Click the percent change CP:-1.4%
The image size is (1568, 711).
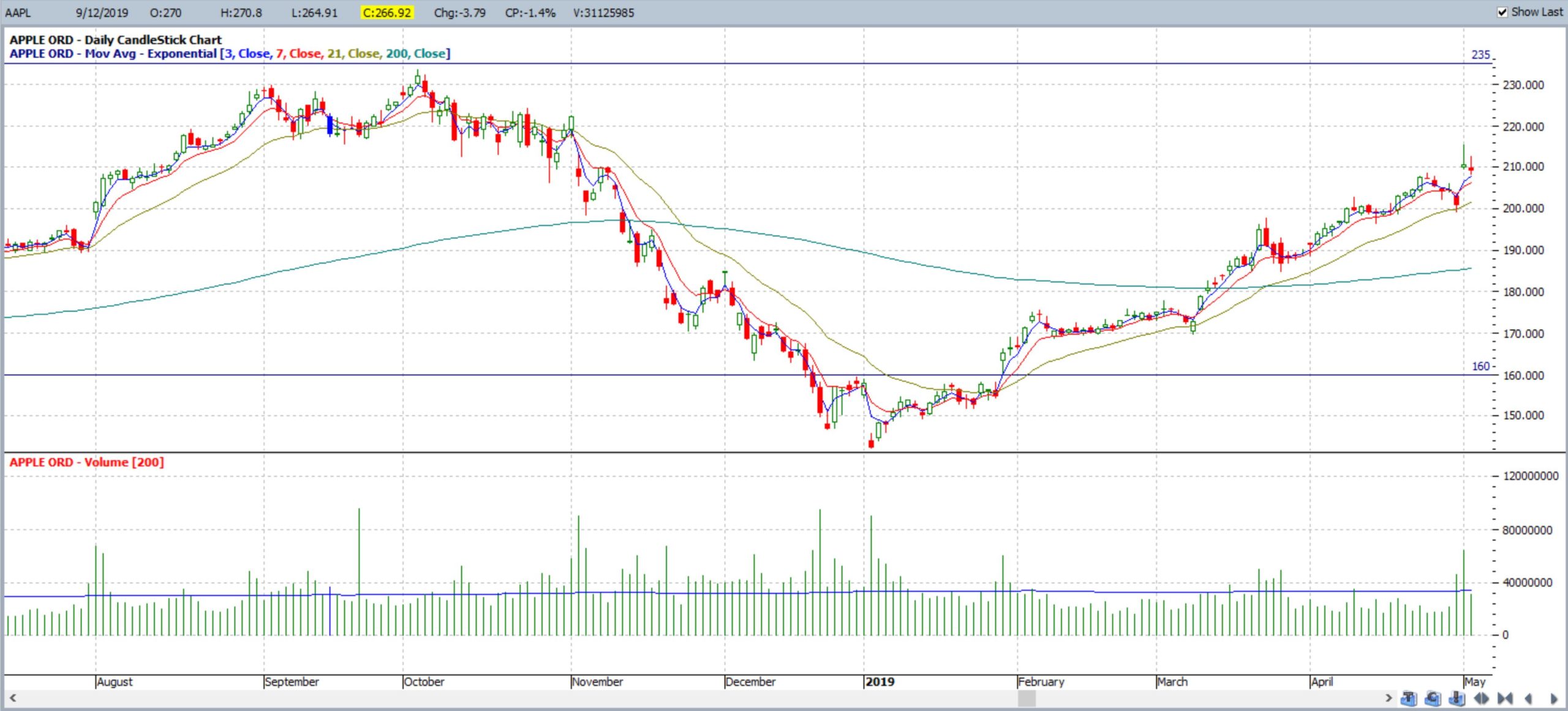pyautogui.click(x=530, y=13)
